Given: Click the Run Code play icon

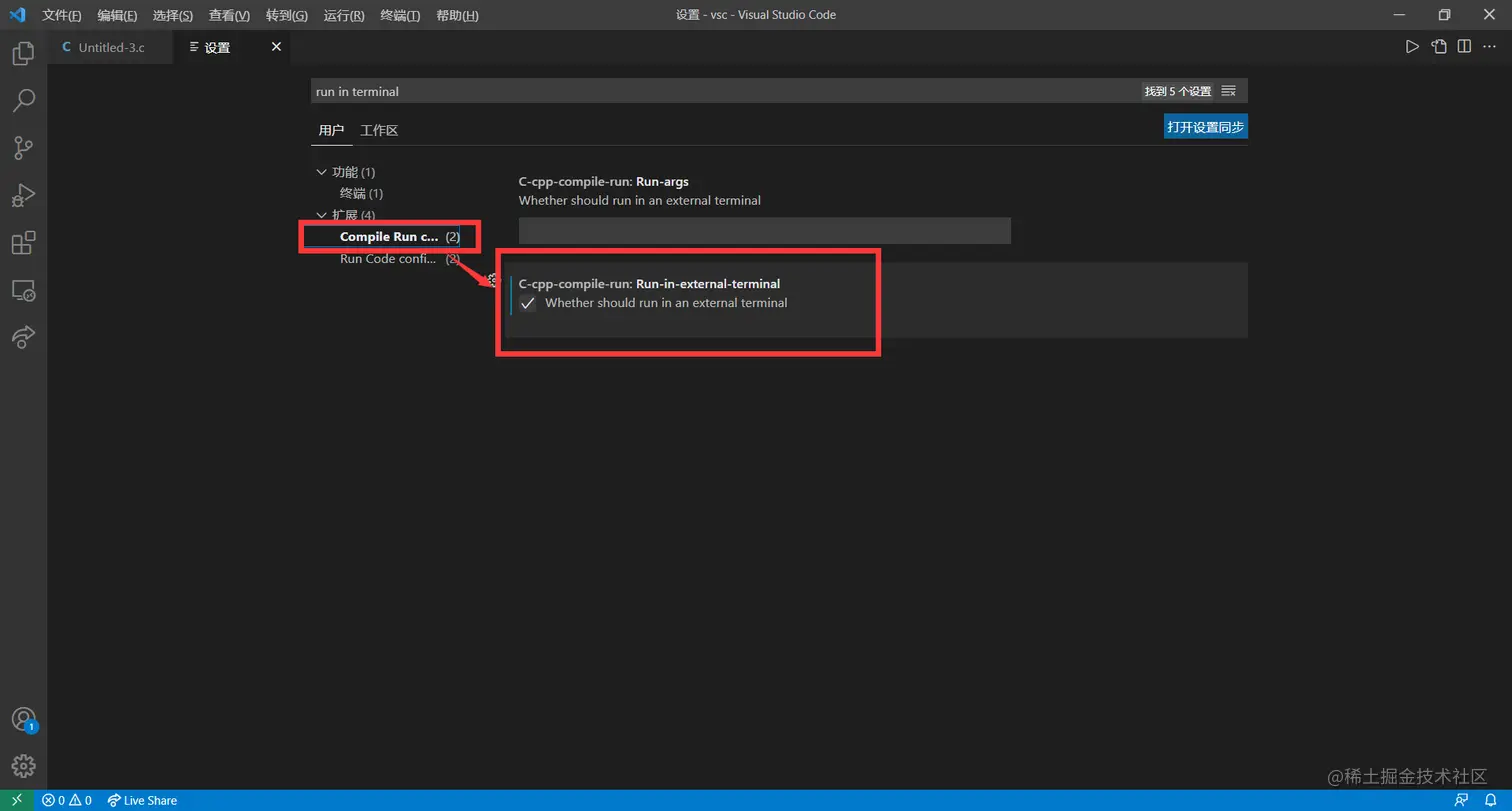Looking at the screenshot, I should click(1412, 46).
